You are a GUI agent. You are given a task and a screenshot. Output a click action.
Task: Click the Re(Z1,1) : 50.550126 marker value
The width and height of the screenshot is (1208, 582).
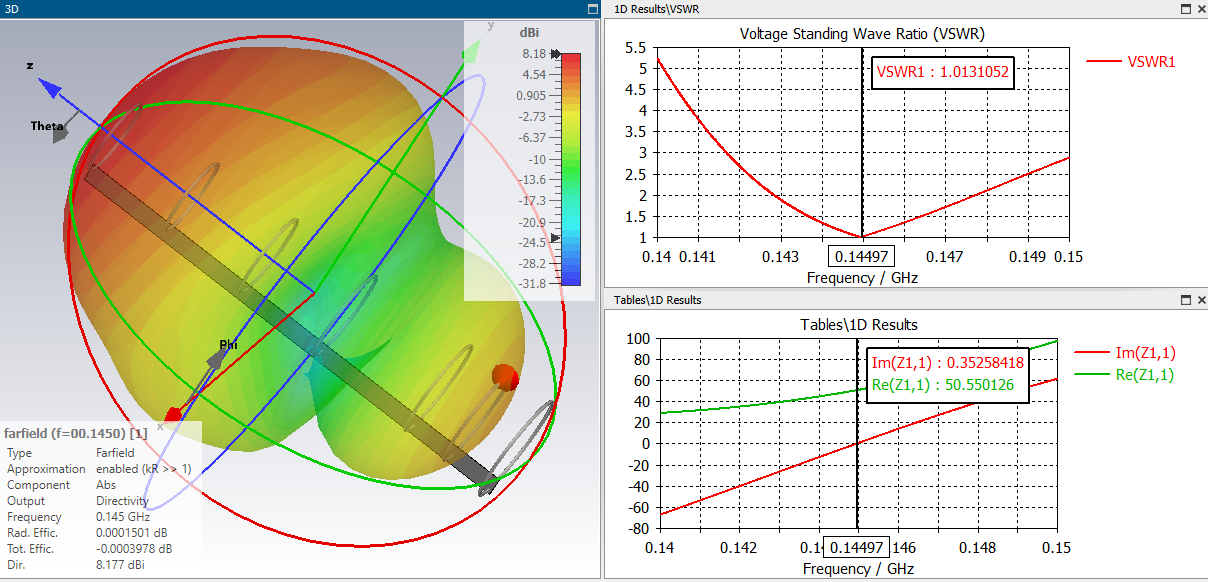click(943, 384)
